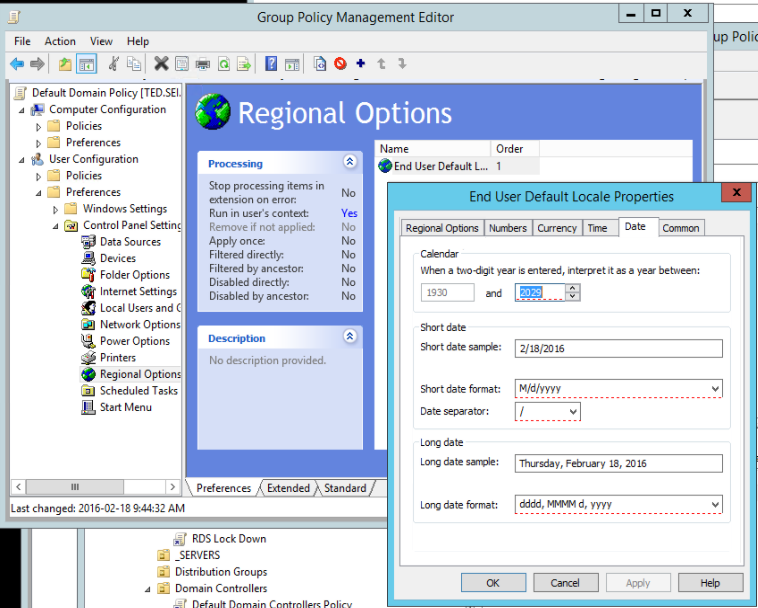Select the Printers node in tree
This screenshot has width=758, height=608.
[117, 357]
